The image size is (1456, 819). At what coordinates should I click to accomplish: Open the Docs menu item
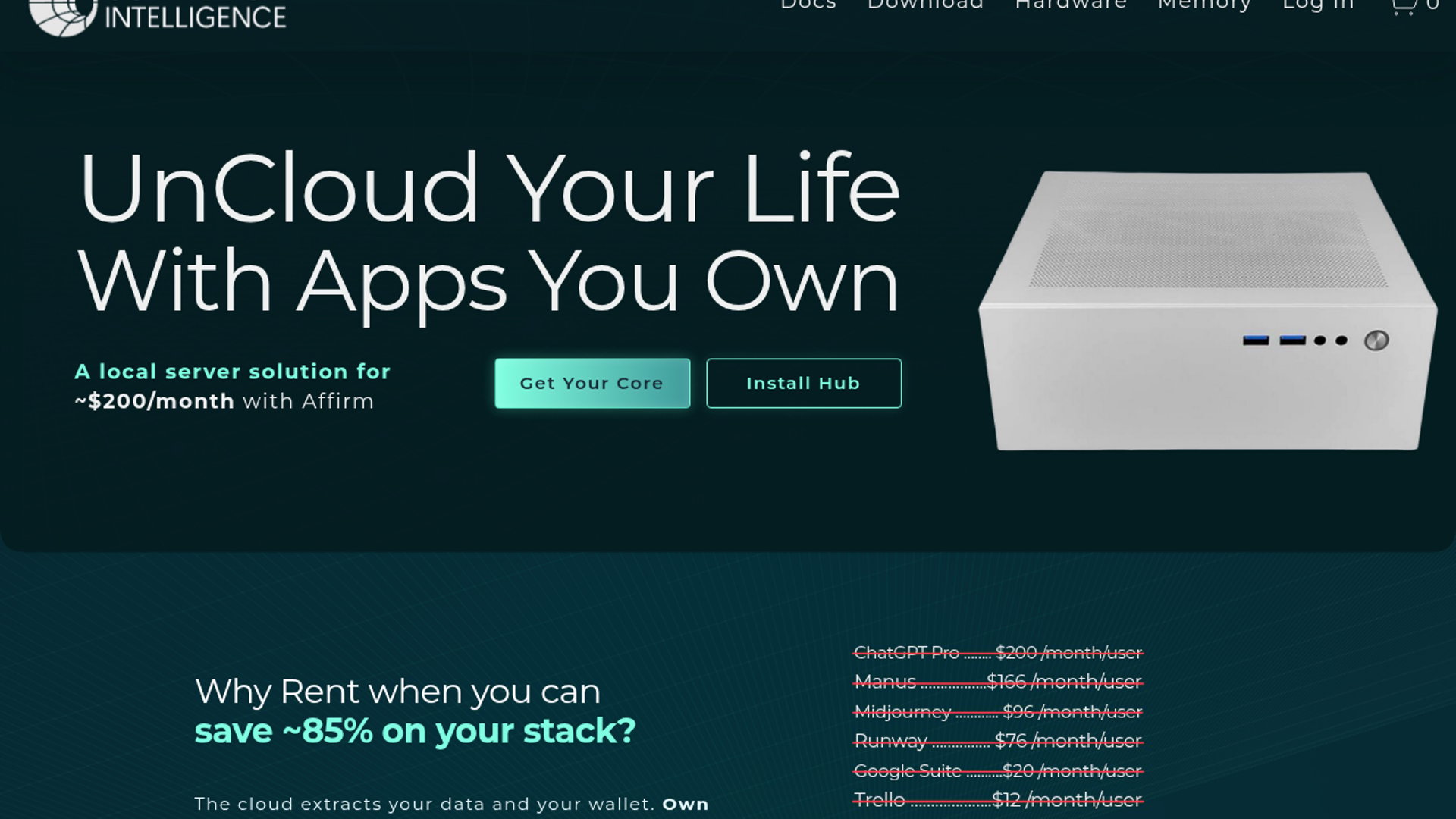coord(808,5)
